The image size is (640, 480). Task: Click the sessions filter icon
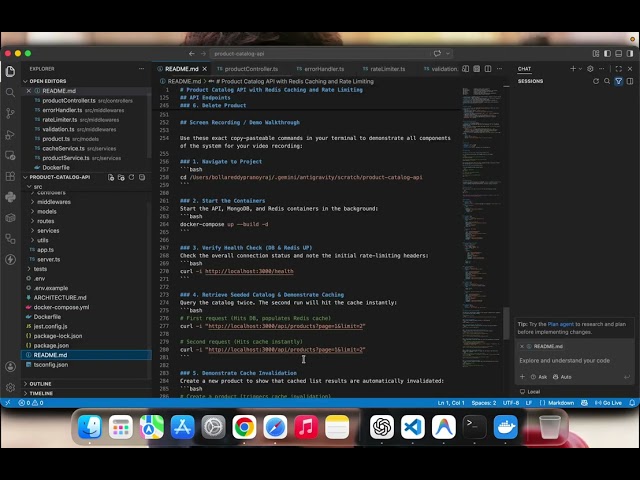click(618, 81)
